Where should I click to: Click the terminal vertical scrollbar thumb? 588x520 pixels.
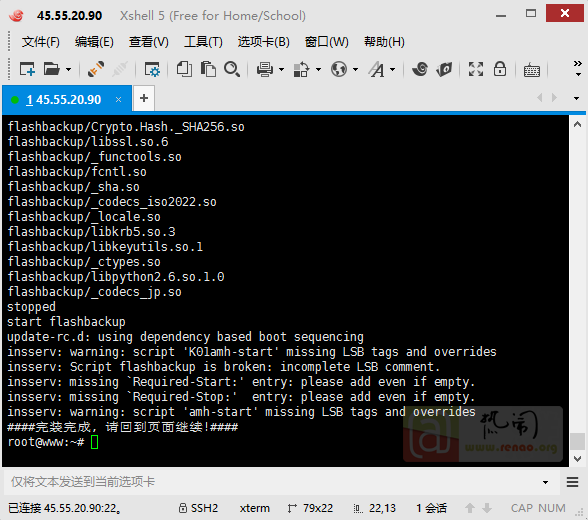[578, 441]
